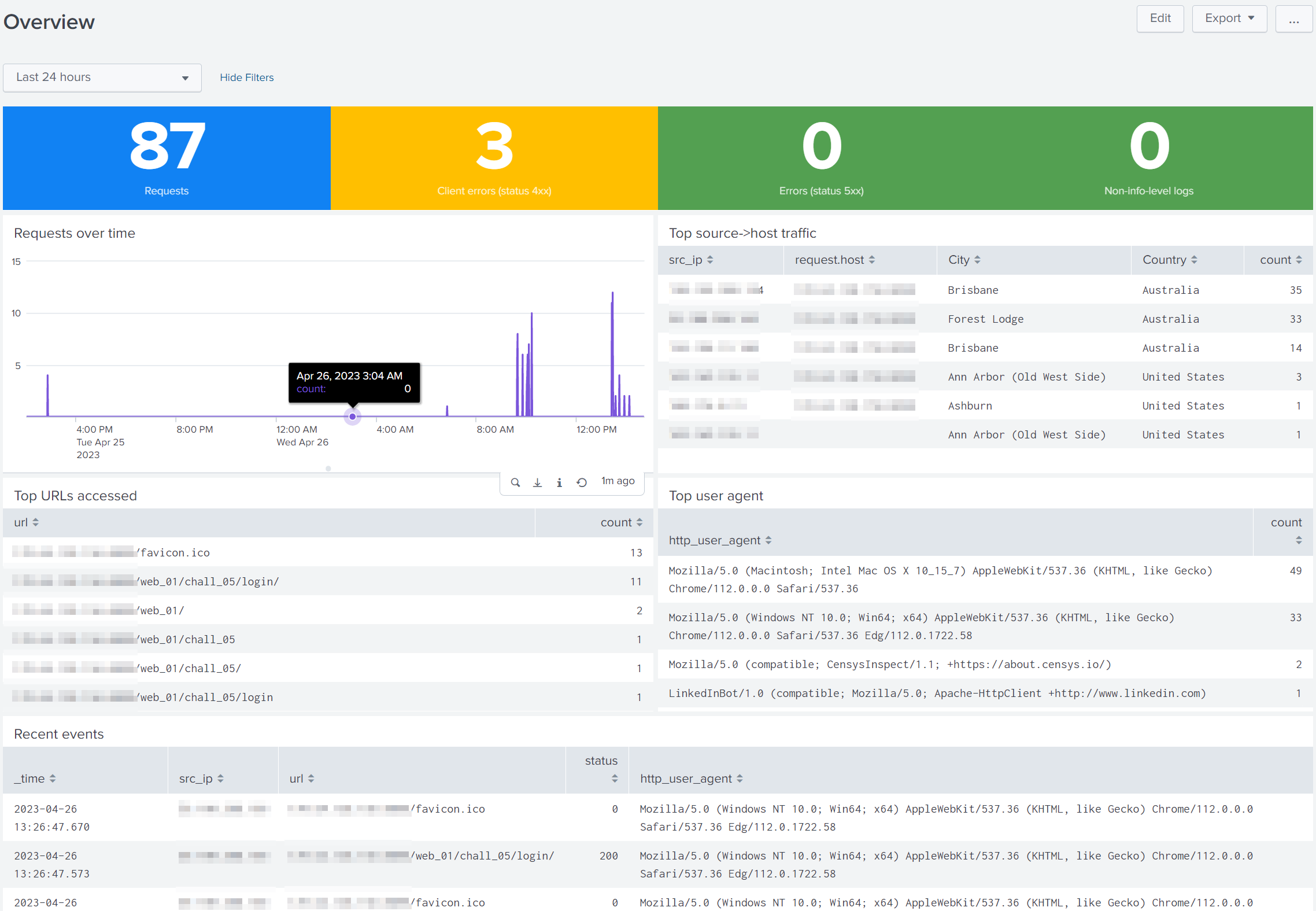Click the Errors status 5xx tile
This screenshot has width=1316, height=911.
tap(822, 158)
